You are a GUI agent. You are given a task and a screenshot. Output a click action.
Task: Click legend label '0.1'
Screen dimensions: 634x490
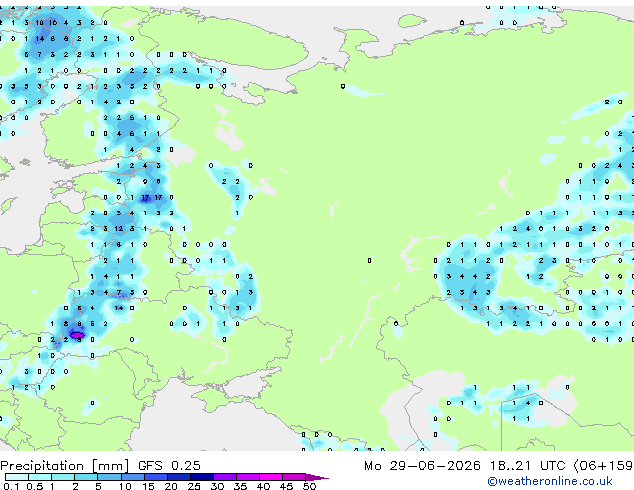pyautogui.click(x=11, y=486)
